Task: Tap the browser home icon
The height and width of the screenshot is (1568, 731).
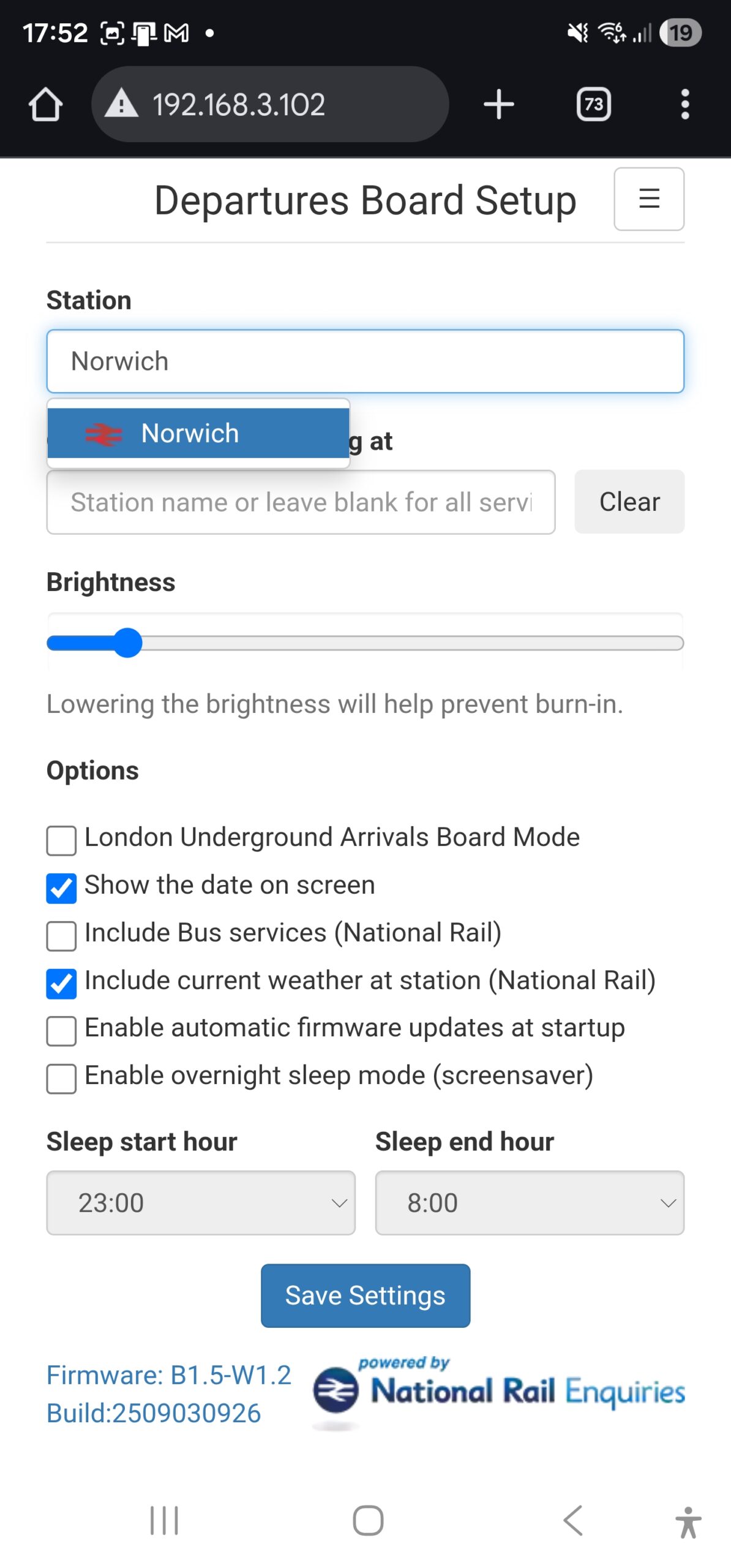Action: pyautogui.click(x=45, y=104)
